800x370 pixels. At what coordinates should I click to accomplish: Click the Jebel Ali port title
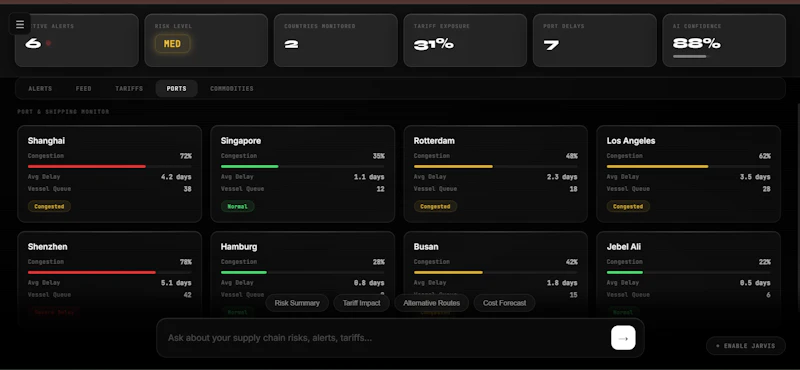624,247
